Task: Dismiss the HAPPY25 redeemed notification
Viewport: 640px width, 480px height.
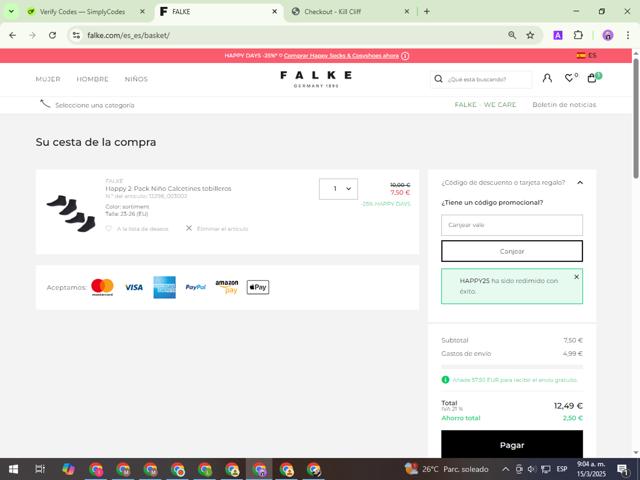Action: pos(576,277)
